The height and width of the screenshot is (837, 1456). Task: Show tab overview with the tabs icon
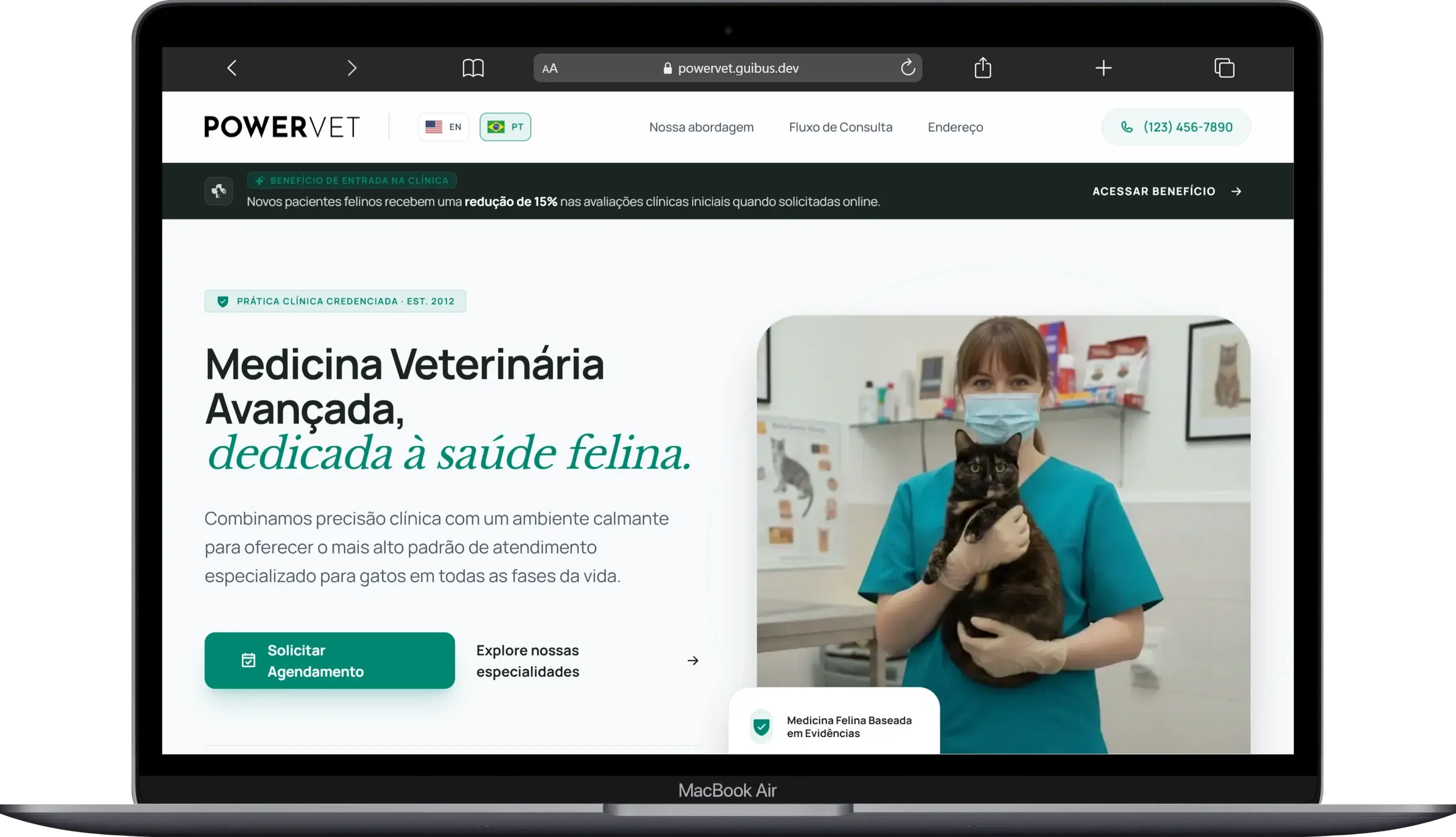coord(1224,68)
